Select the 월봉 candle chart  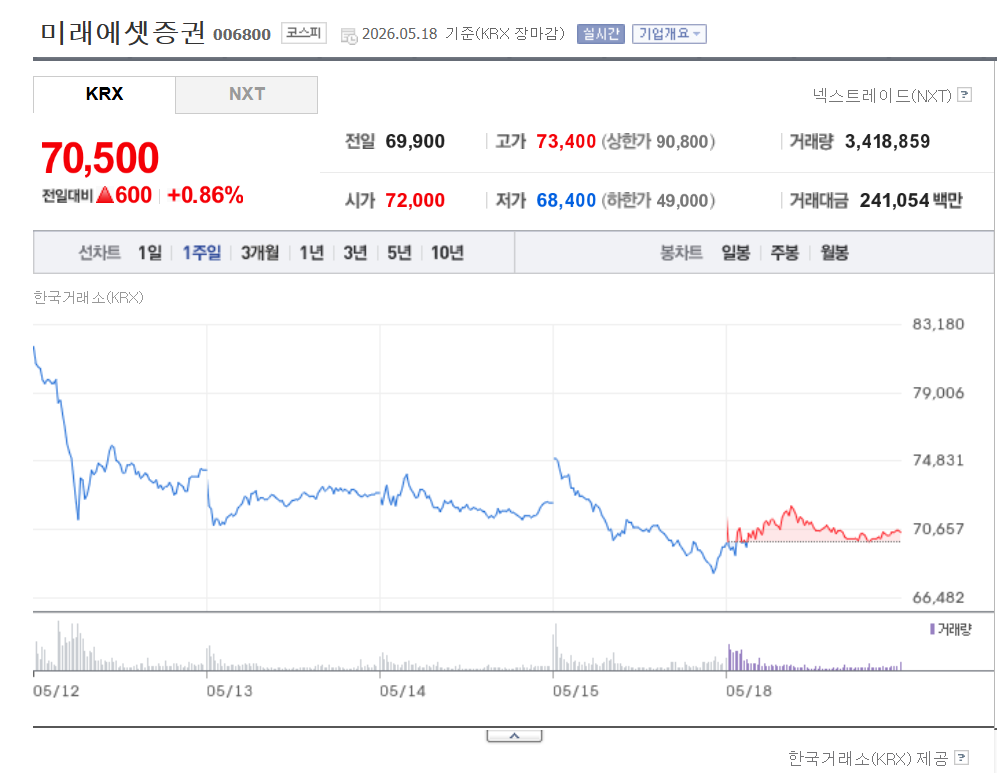coord(834,253)
